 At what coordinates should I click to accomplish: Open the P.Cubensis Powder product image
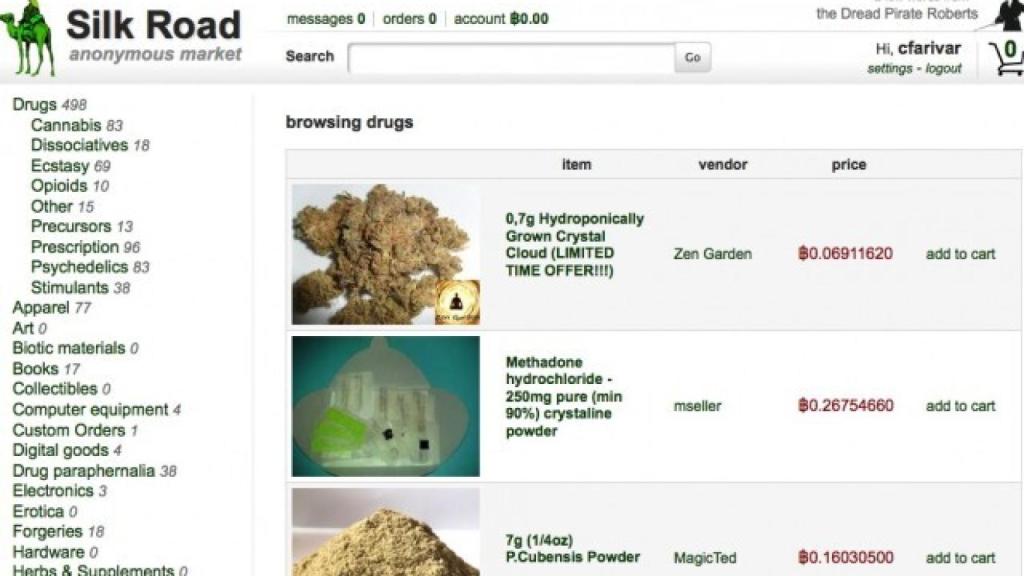[x=385, y=532]
